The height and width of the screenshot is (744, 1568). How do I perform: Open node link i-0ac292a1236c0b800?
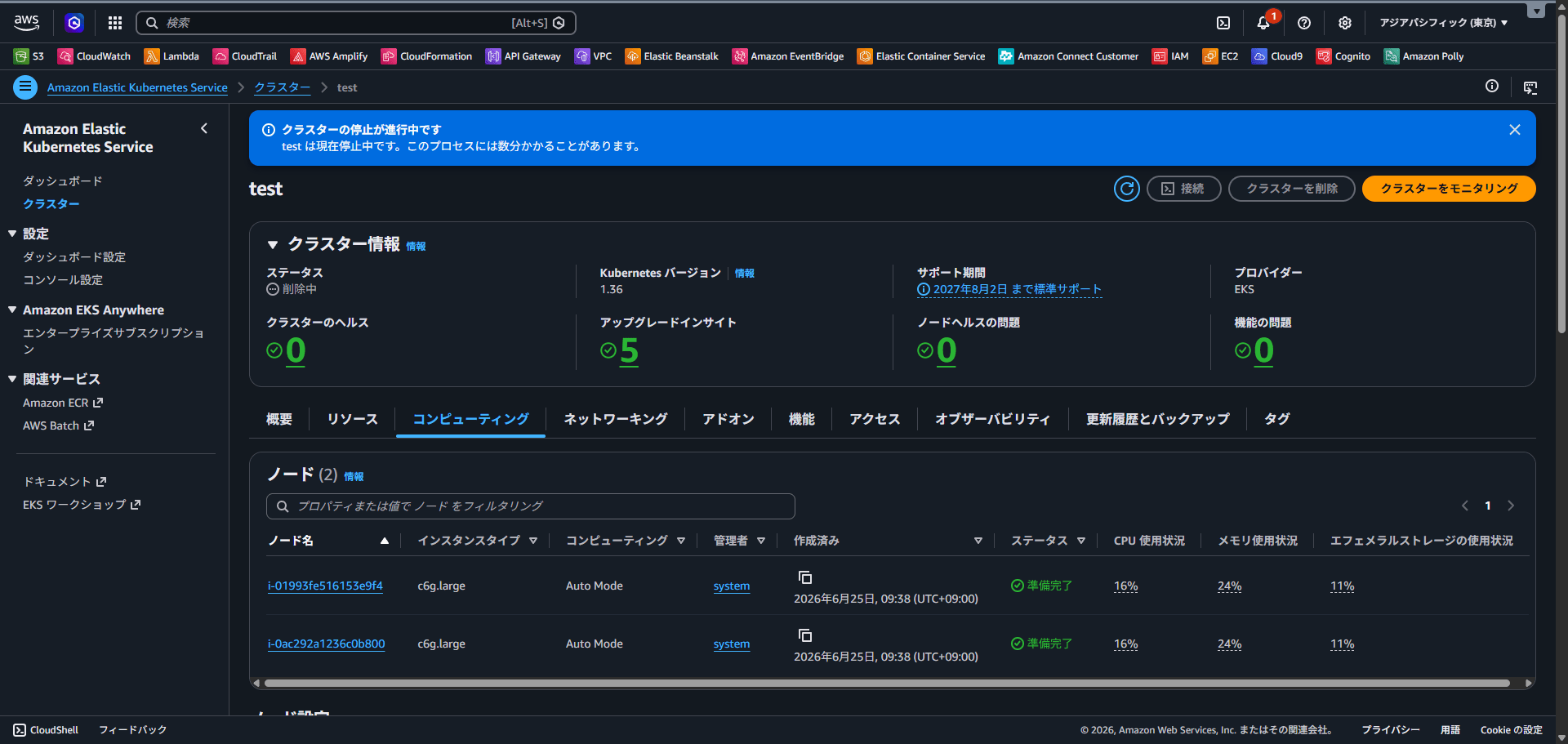[326, 644]
